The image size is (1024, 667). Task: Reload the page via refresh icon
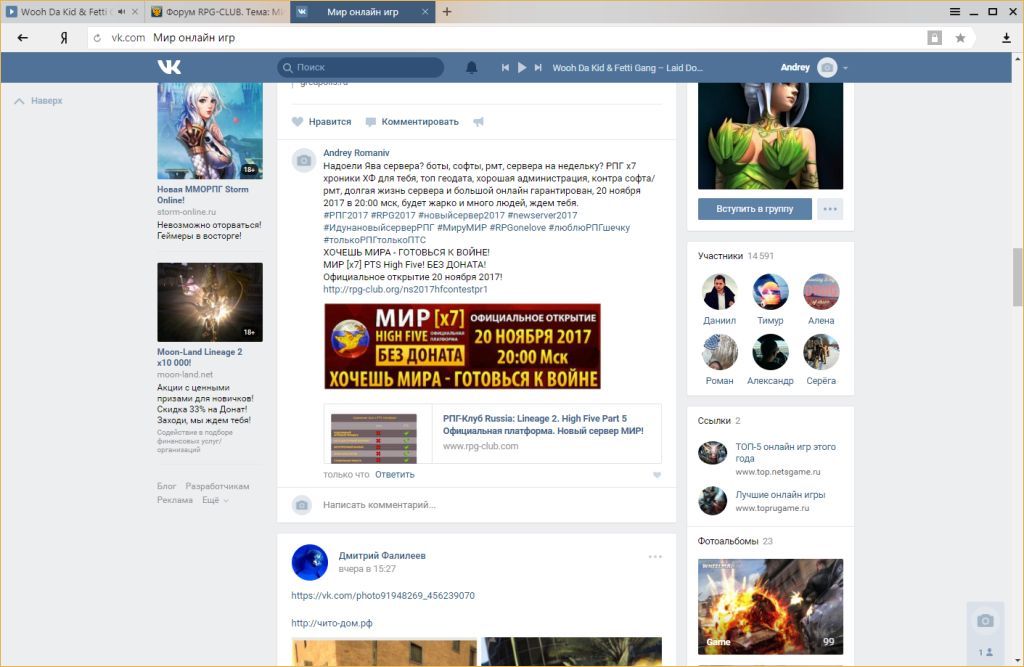point(97,38)
